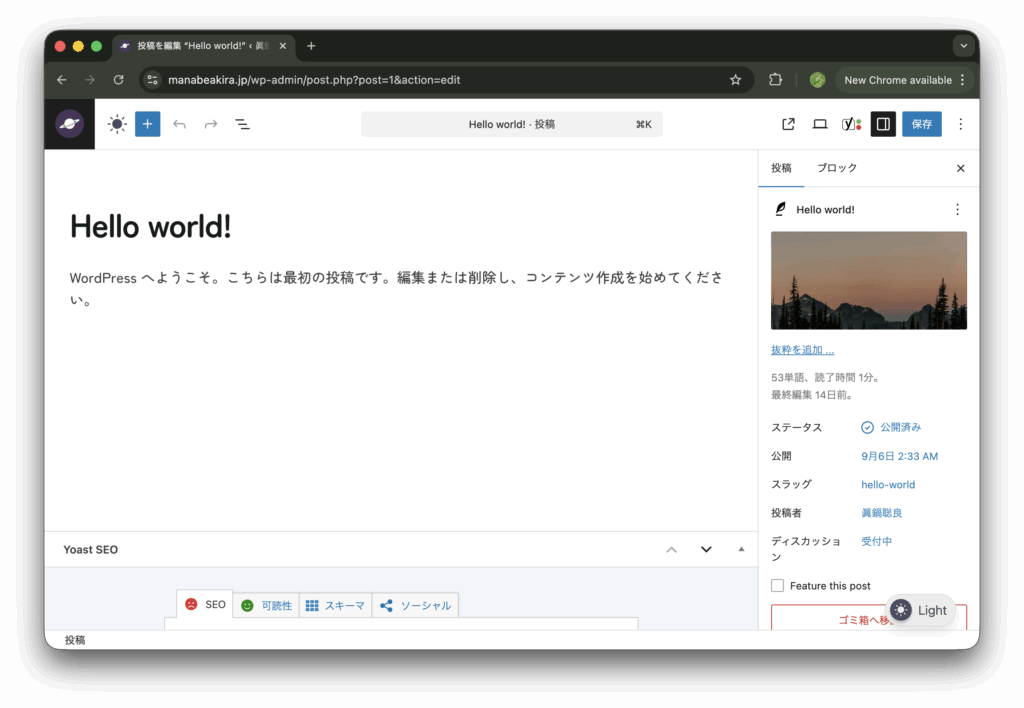The image size is (1024, 708).
Task: Click the featured mountain sunset image
Action: pos(868,280)
